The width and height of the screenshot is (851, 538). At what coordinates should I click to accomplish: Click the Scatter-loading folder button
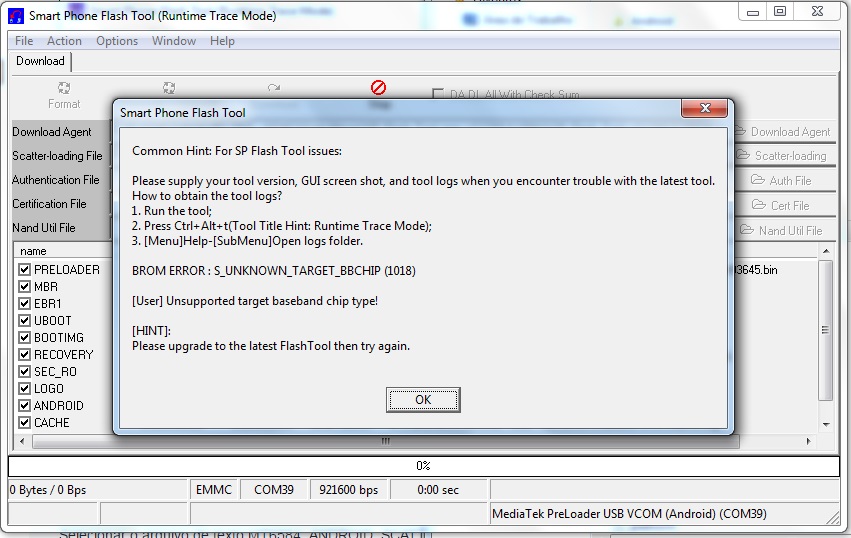[x=784, y=156]
